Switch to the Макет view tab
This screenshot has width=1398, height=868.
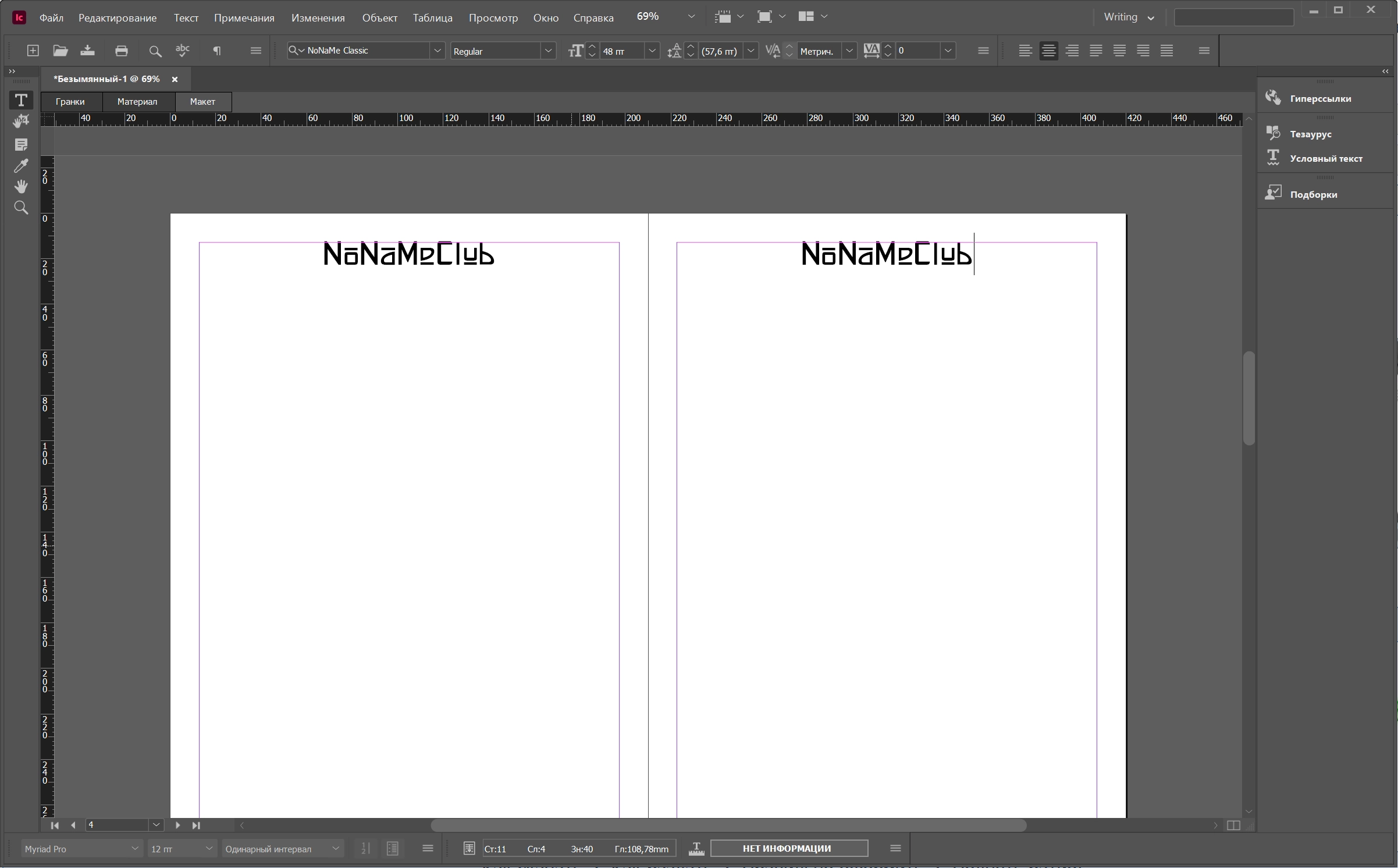coord(202,102)
